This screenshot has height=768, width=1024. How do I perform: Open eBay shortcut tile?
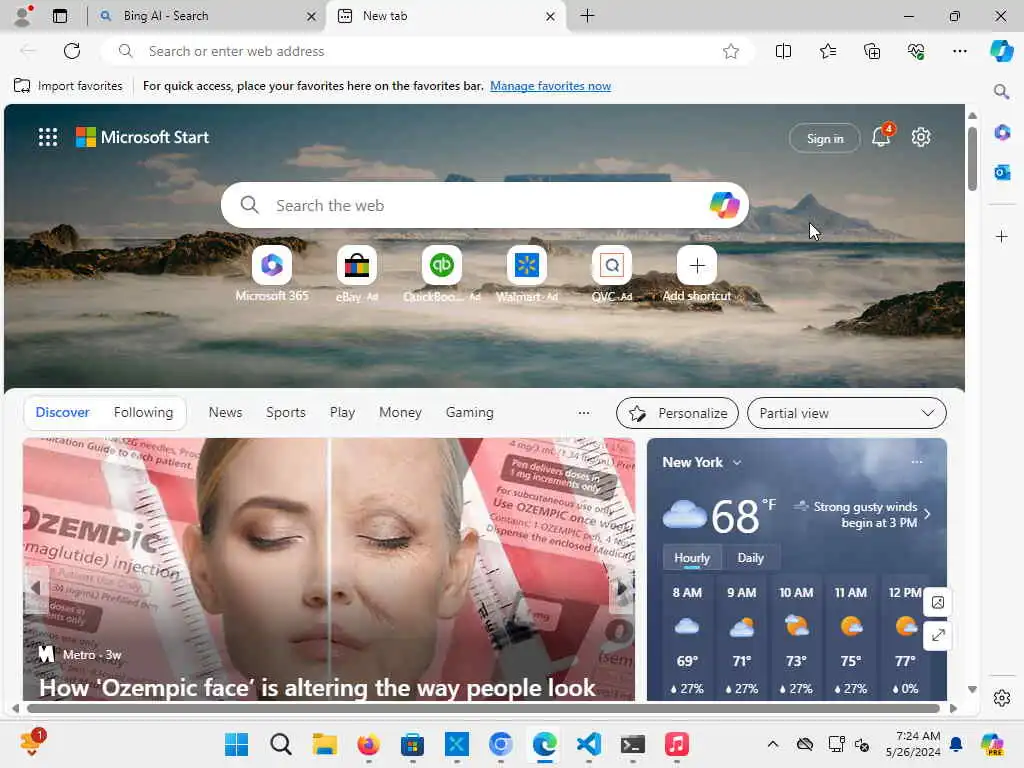point(357,265)
